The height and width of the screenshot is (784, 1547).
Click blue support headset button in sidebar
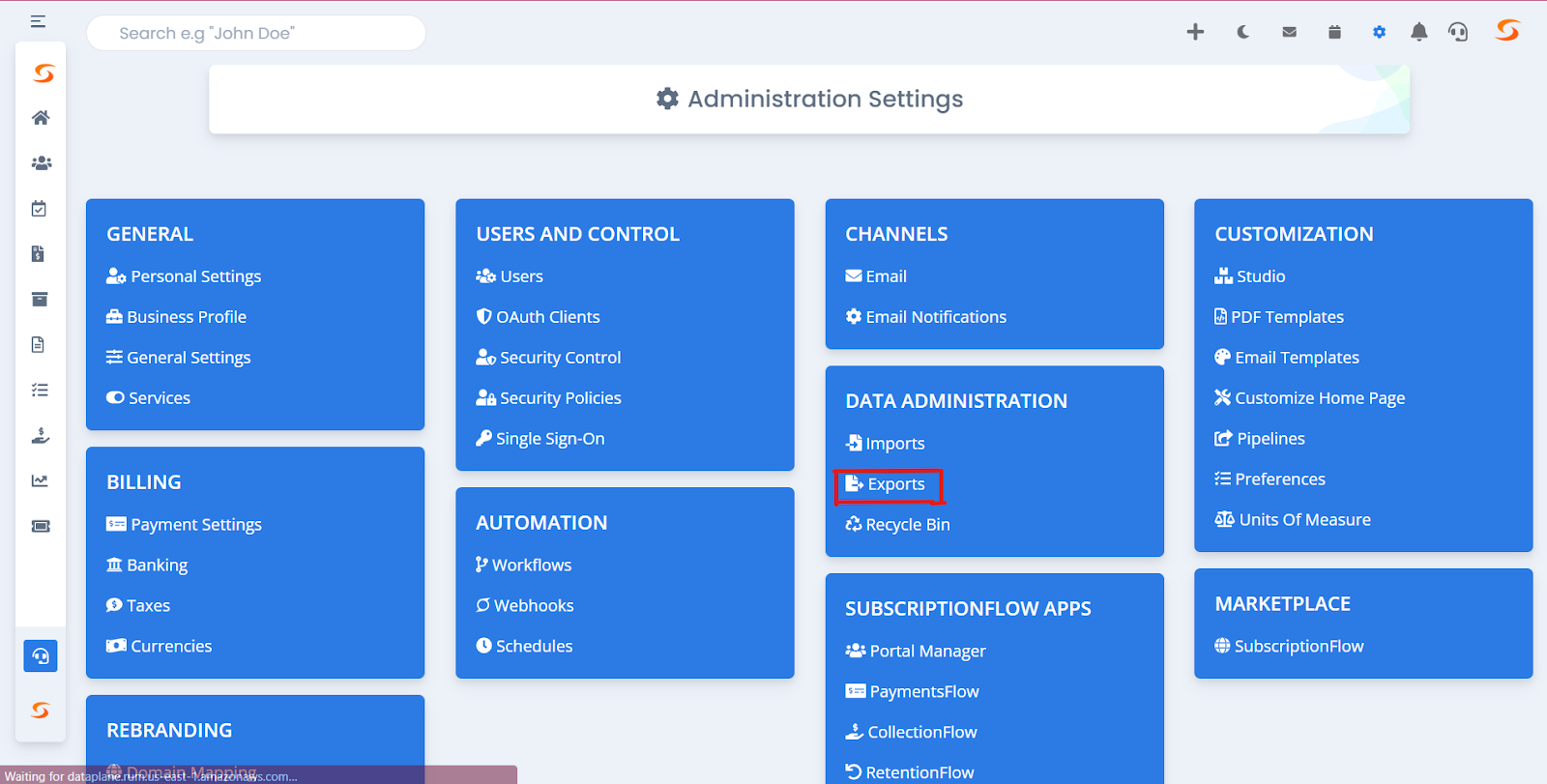[41, 656]
